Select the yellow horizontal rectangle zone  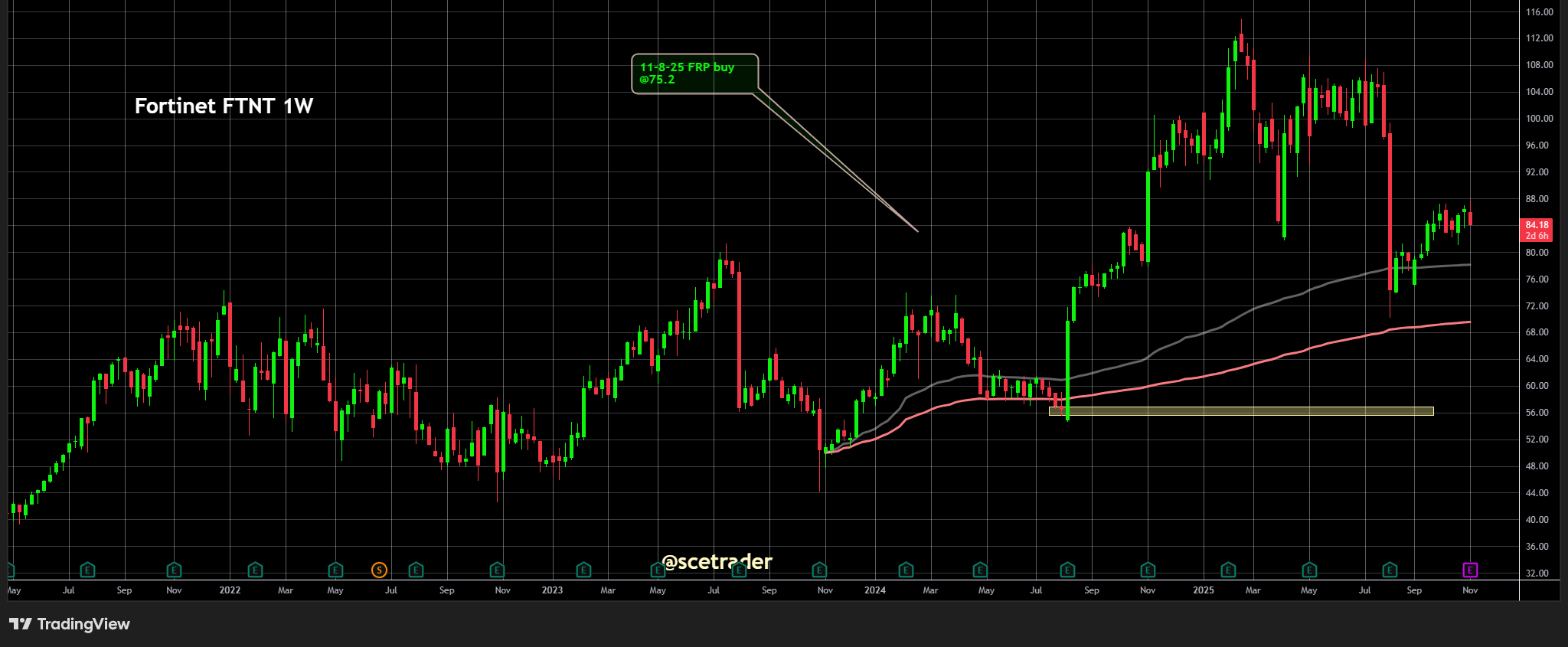[1240, 411]
